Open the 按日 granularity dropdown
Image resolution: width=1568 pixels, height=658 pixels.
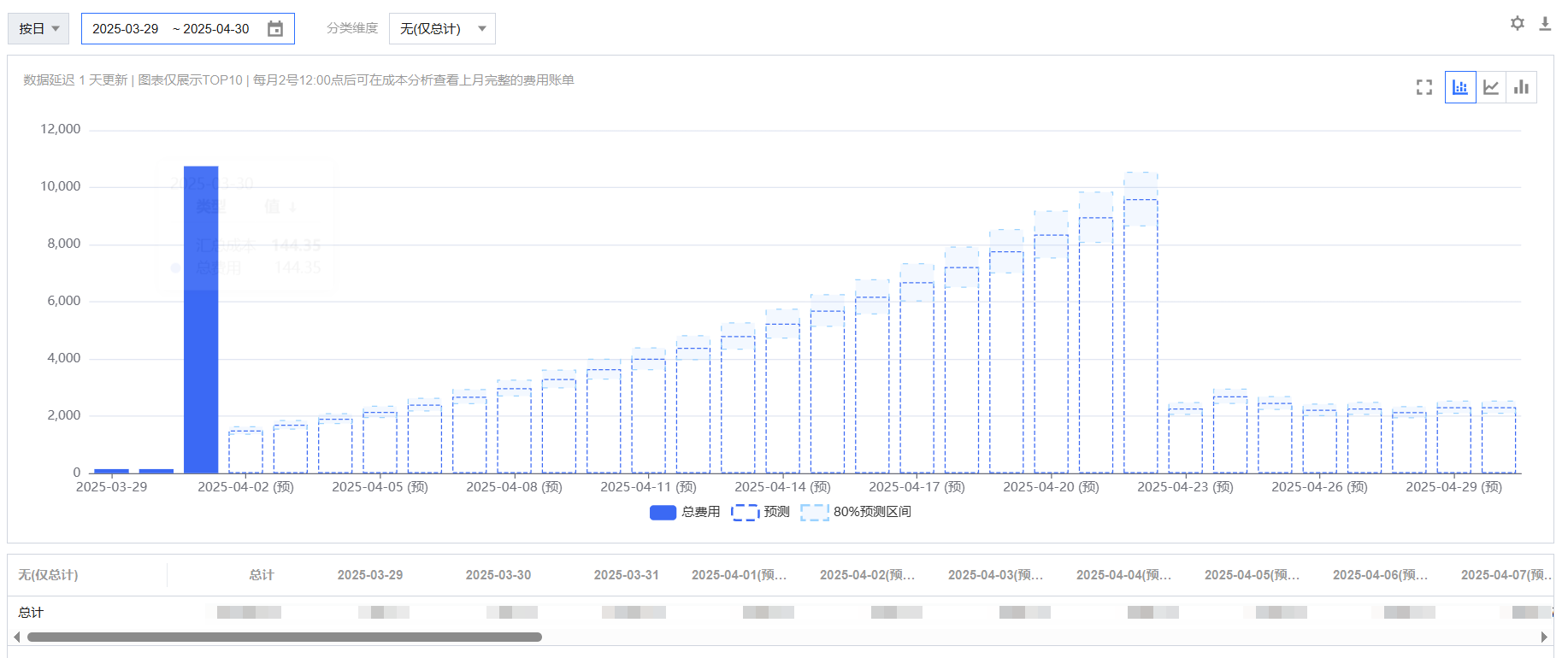pos(38,29)
